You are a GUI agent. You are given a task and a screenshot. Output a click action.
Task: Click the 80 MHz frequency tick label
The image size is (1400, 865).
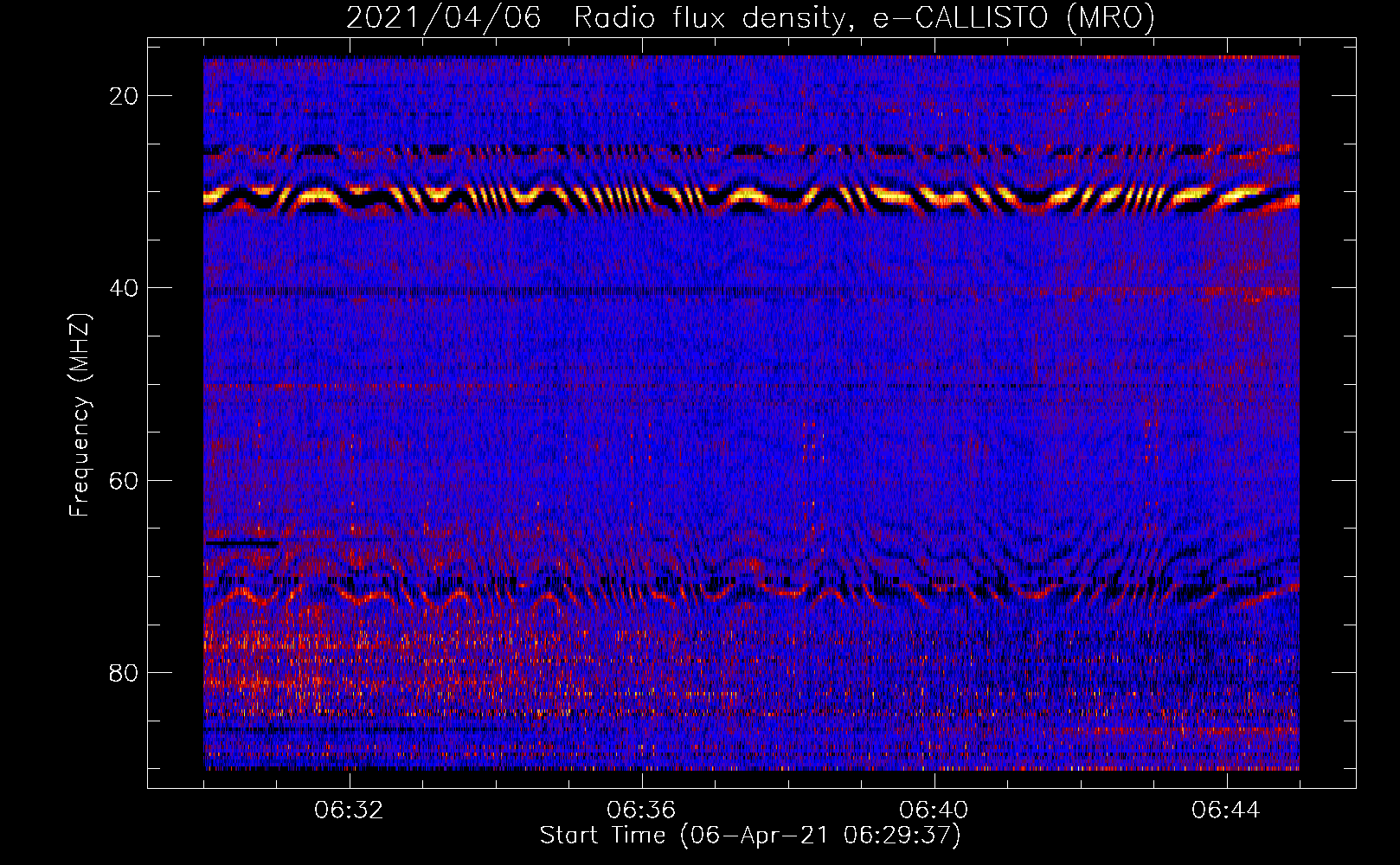pos(125,673)
